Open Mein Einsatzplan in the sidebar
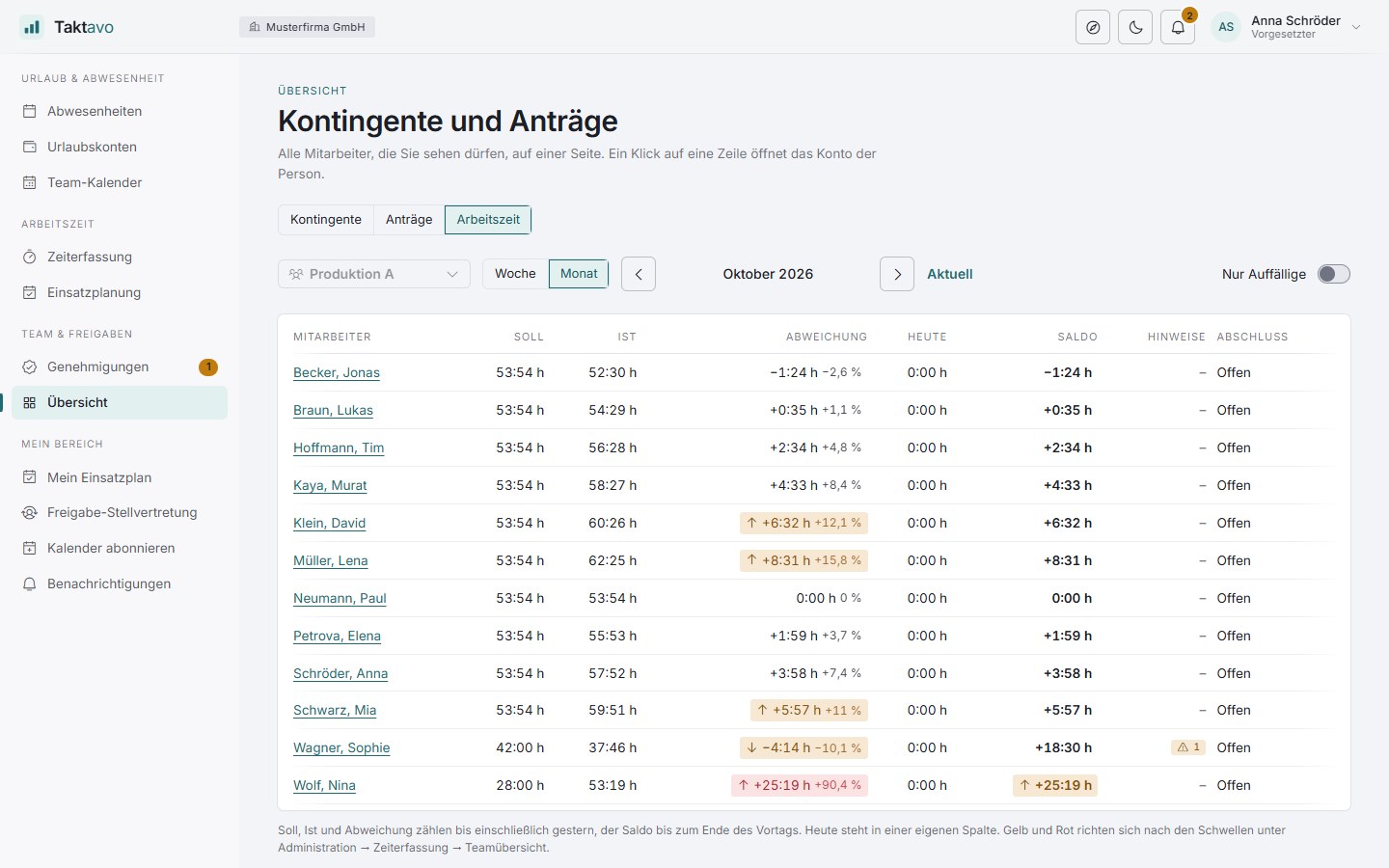 click(x=120, y=477)
